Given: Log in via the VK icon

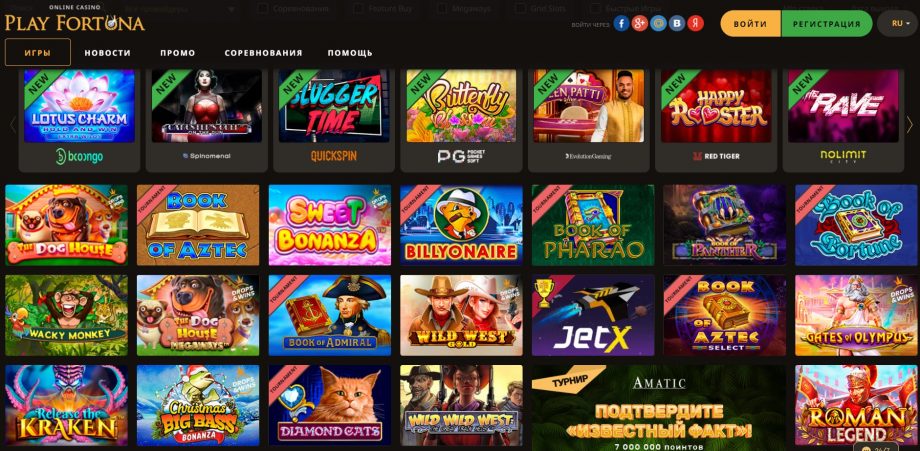Looking at the screenshot, I should coord(677,23).
